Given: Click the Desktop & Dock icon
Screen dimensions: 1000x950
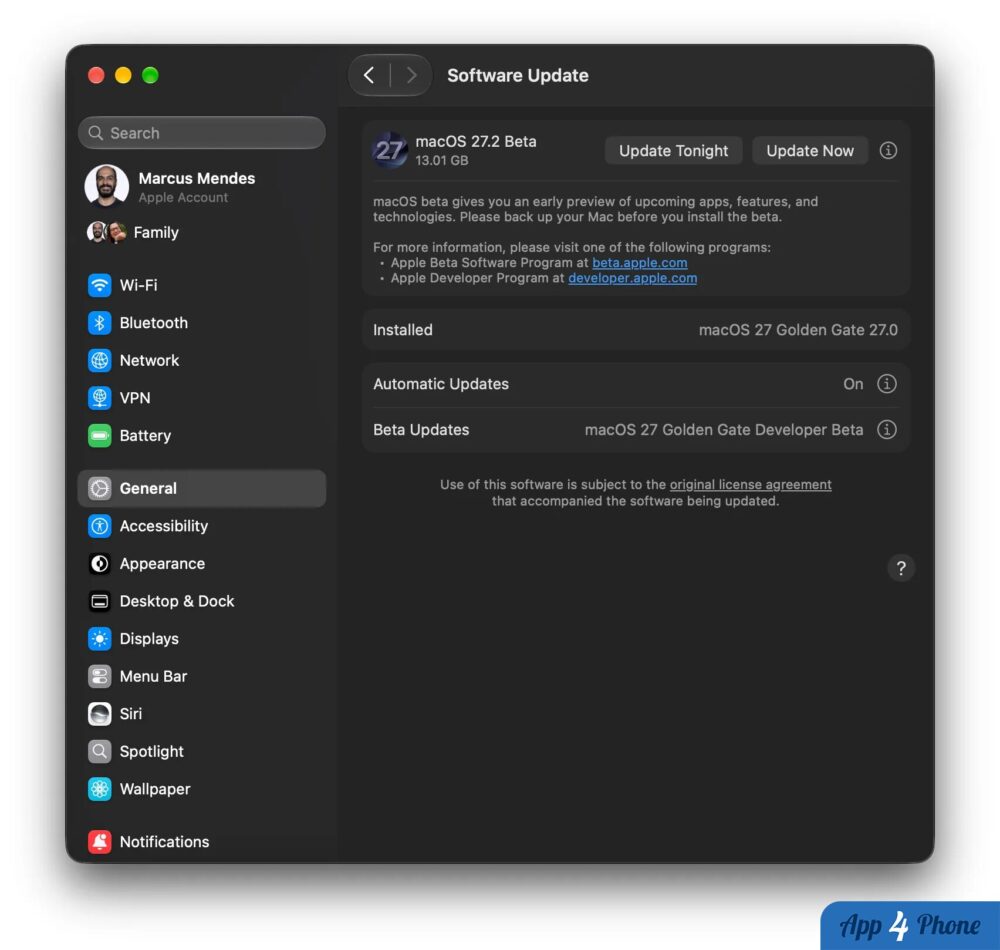Looking at the screenshot, I should 99,601.
